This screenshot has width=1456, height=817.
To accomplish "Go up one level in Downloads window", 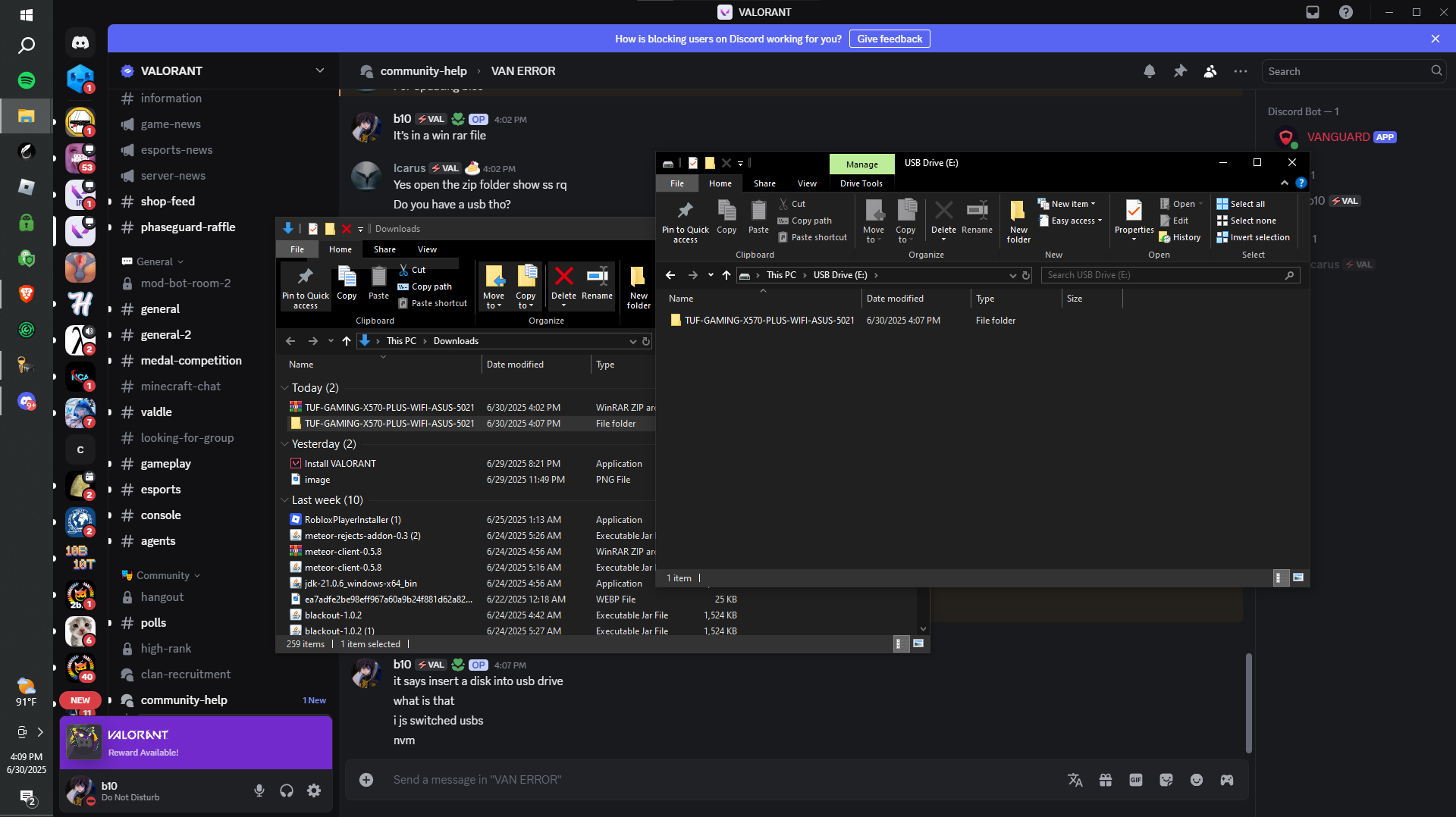I will tap(347, 341).
